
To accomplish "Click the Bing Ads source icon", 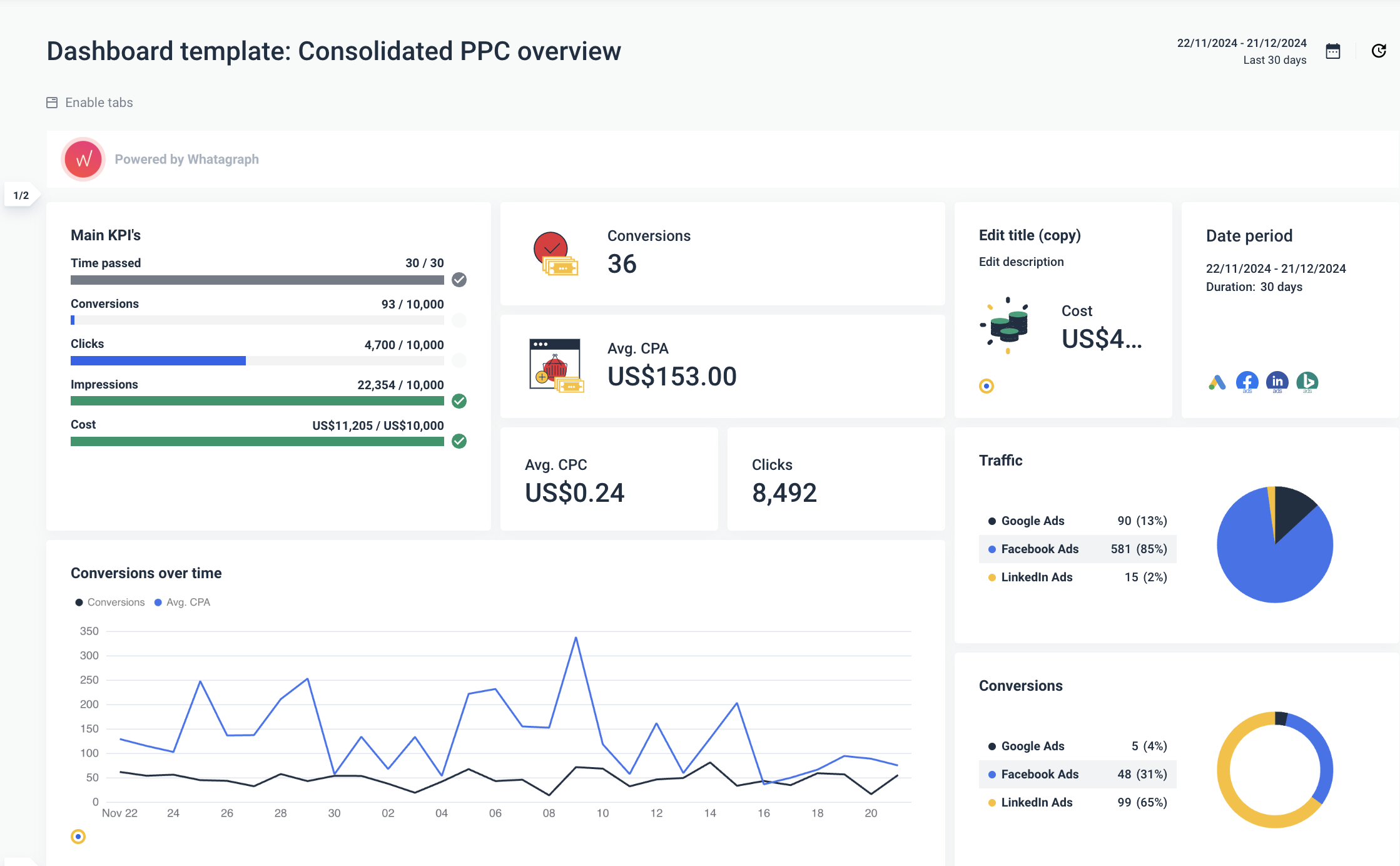I will [x=1307, y=382].
